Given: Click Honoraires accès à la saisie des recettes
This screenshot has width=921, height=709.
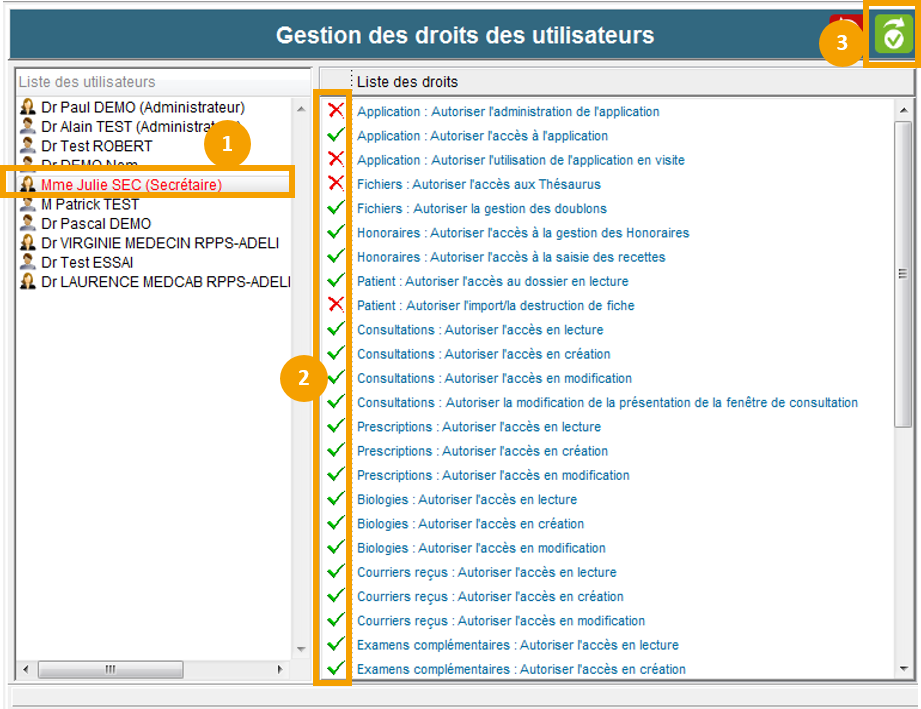Looking at the screenshot, I should (x=511, y=257).
